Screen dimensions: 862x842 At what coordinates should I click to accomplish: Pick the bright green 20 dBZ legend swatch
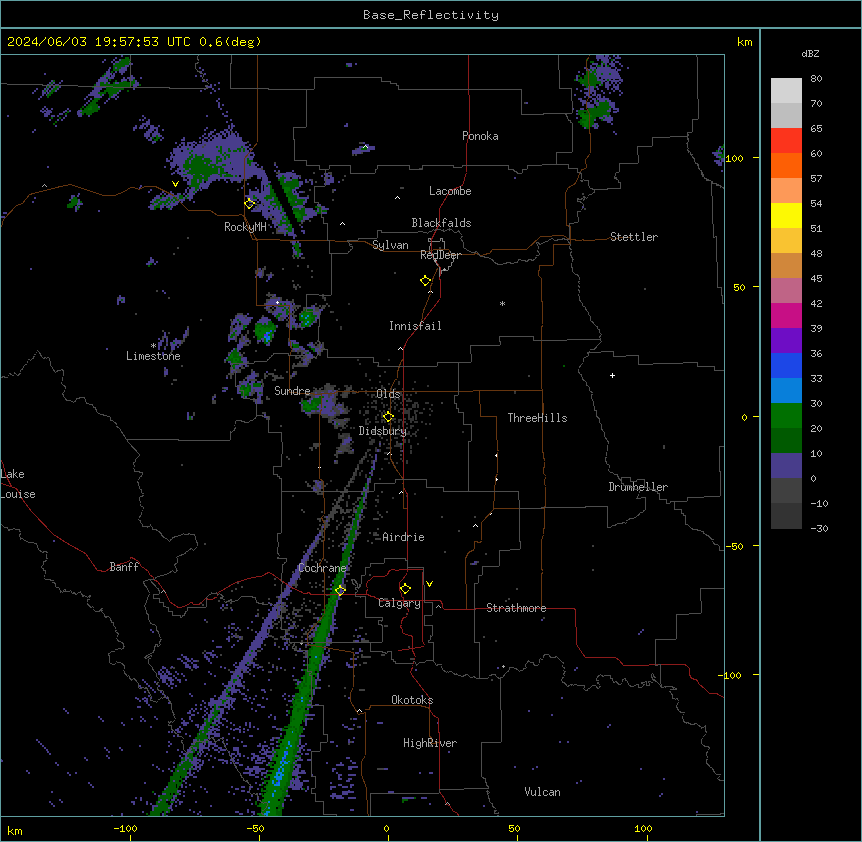[786, 416]
